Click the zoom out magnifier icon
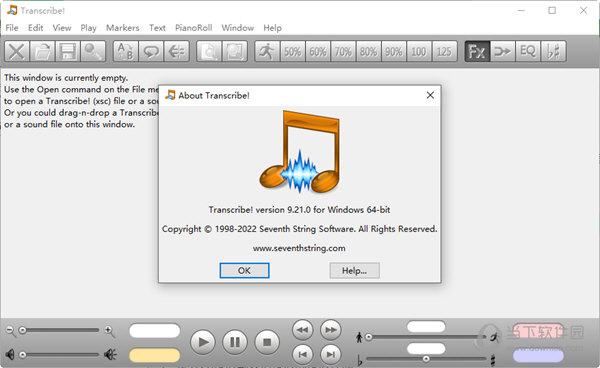Viewport: 600px width, 368px height. pyautogui.click(x=10, y=331)
